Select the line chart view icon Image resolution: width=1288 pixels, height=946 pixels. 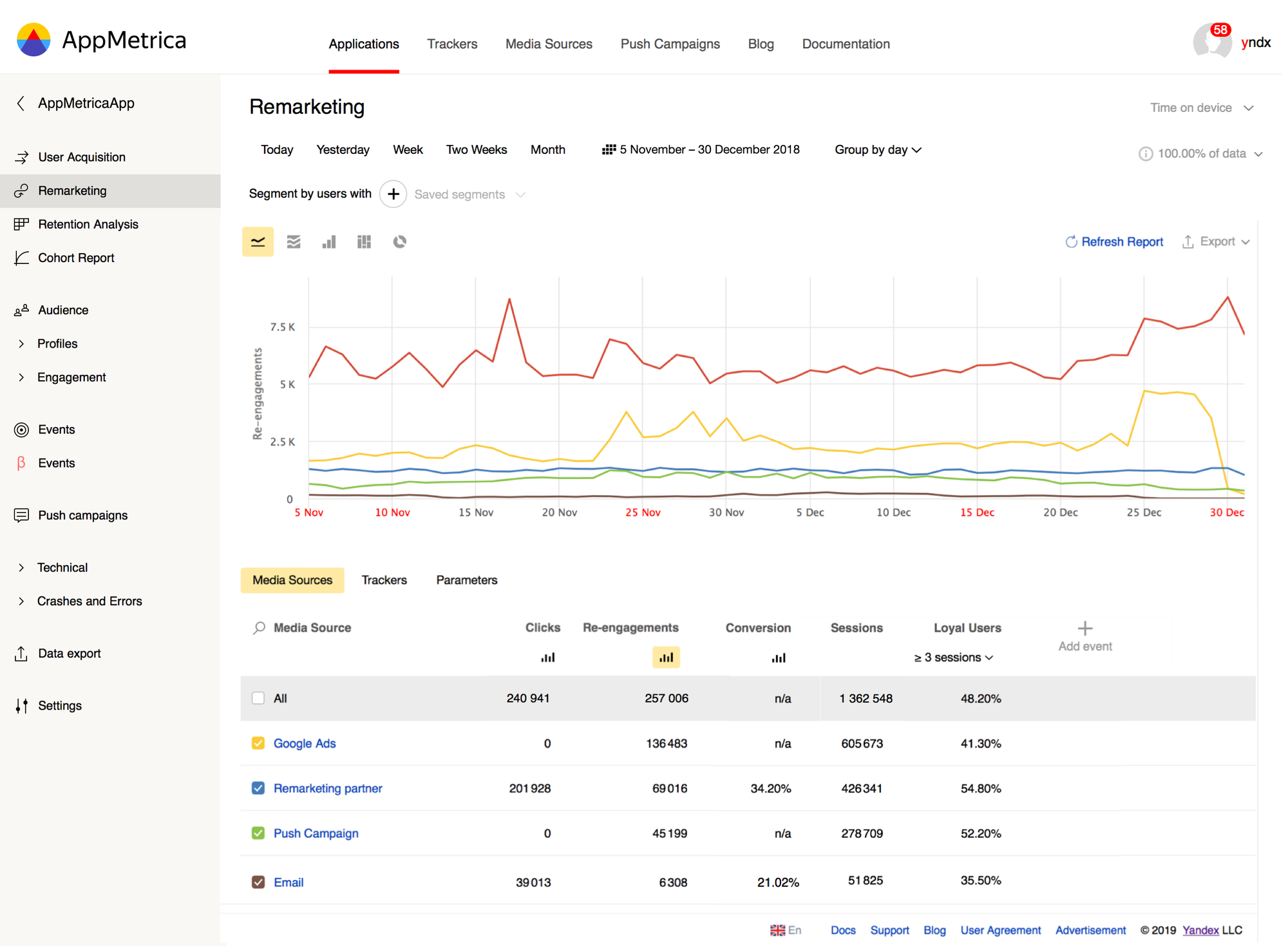258,242
